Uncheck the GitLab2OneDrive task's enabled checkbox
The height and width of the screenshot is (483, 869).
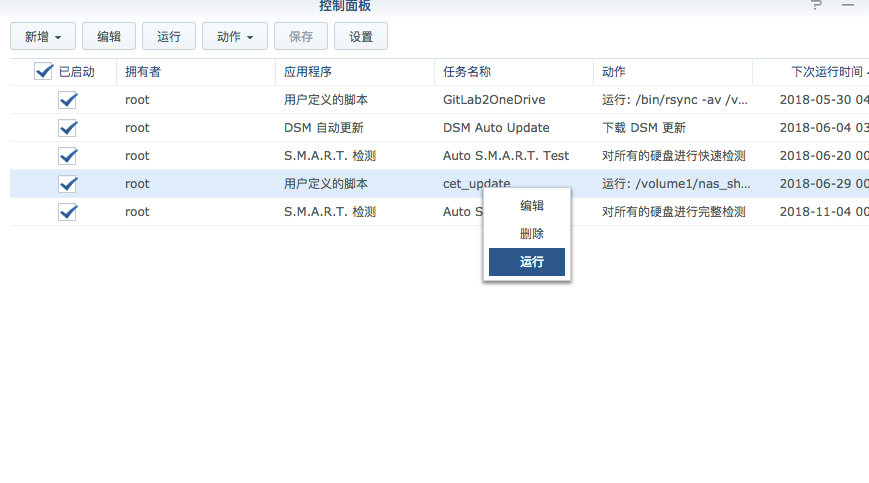pos(68,100)
